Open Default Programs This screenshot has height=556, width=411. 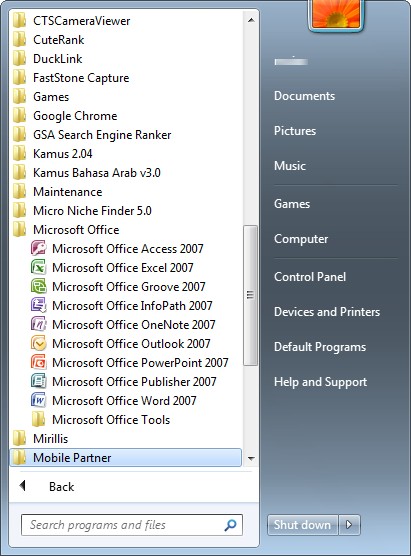click(x=320, y=347)
